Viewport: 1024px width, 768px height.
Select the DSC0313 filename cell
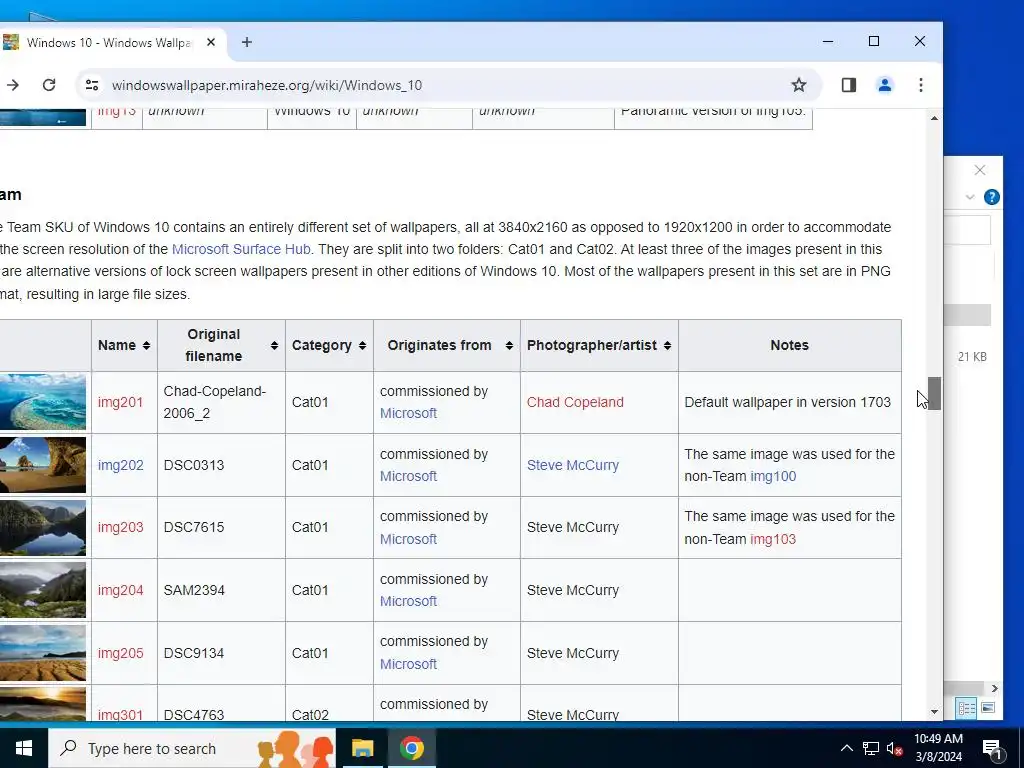(x=221, y=465)
